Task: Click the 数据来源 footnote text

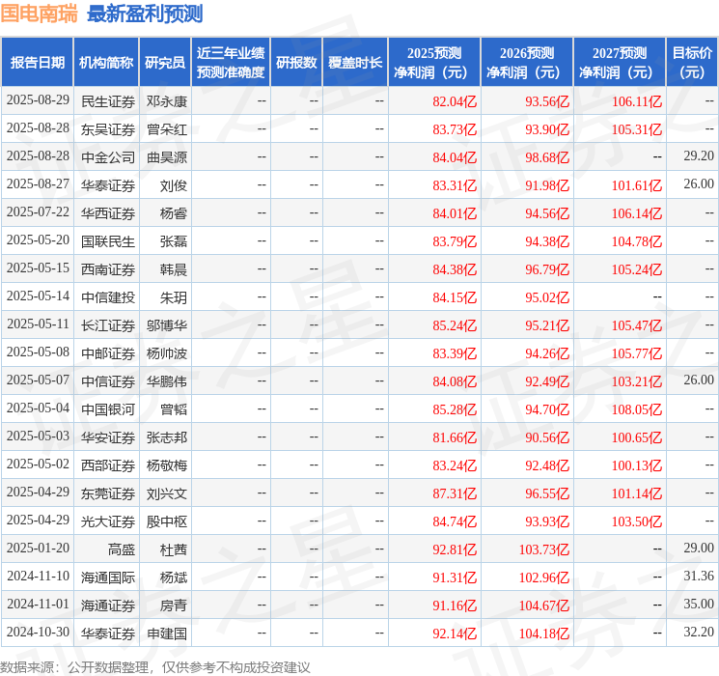Action: pyautogui.click(x=155, y=667)
